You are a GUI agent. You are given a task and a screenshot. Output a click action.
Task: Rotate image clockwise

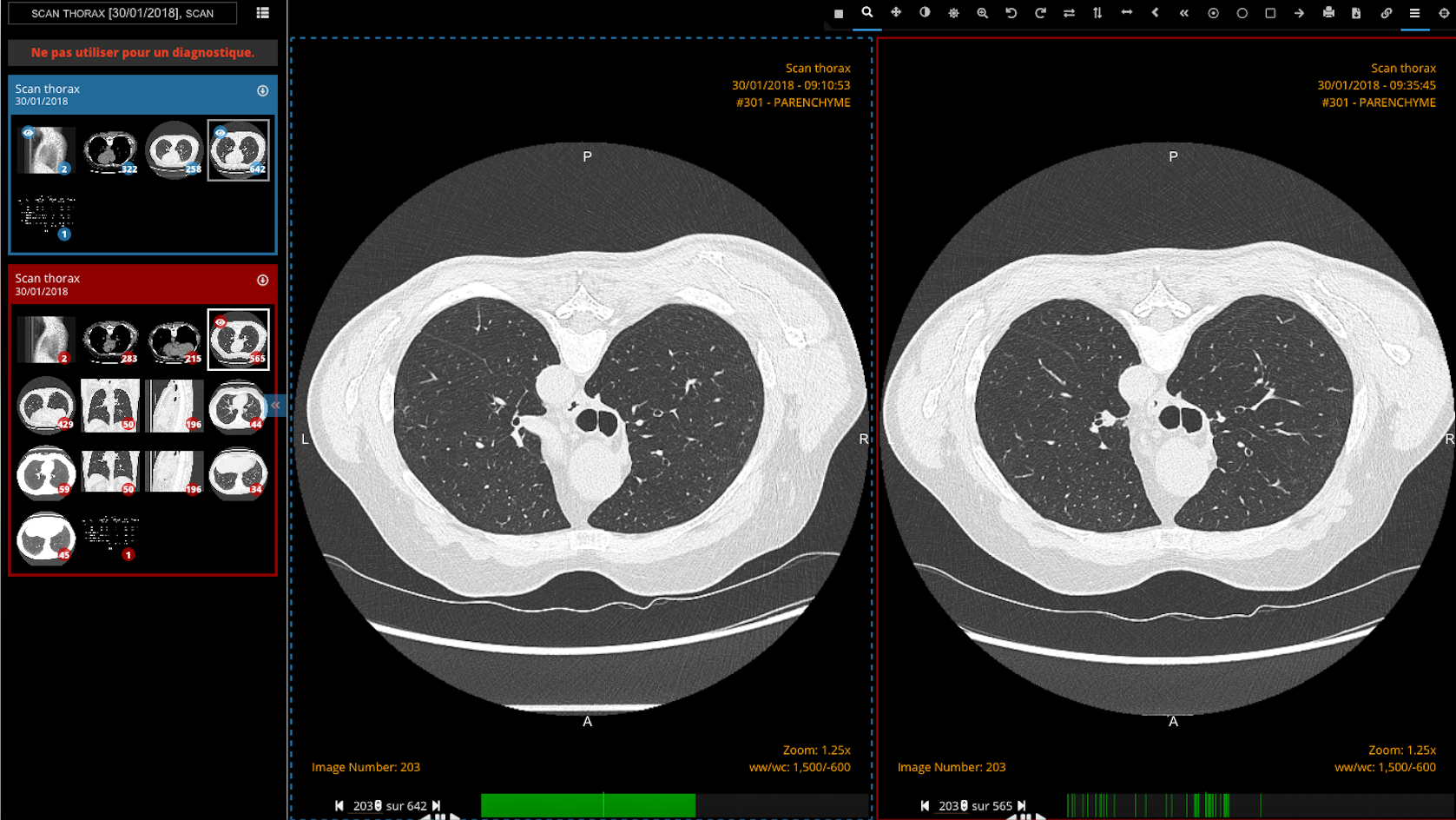1040,13
